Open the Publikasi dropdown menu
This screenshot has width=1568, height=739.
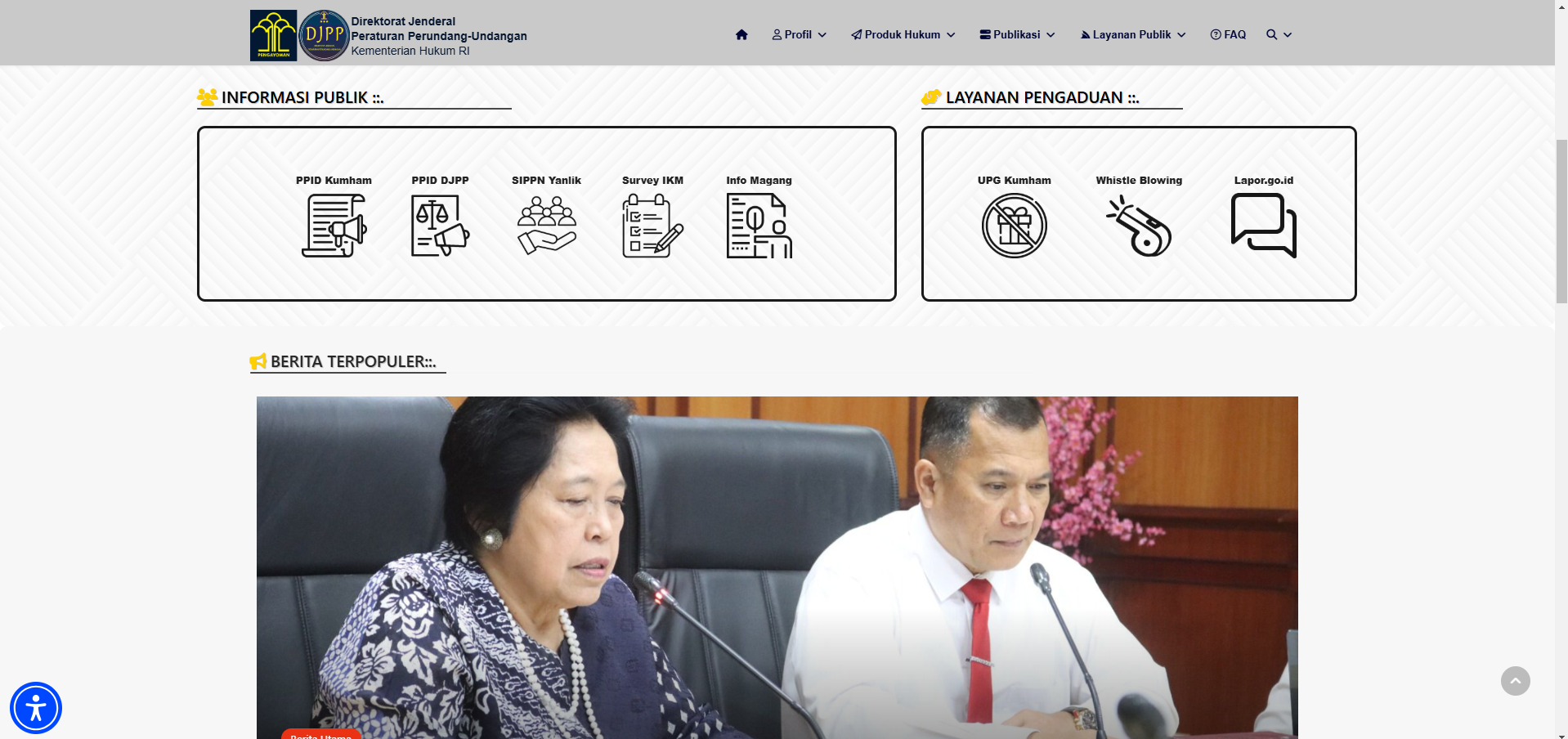(x=1017, y=34)
